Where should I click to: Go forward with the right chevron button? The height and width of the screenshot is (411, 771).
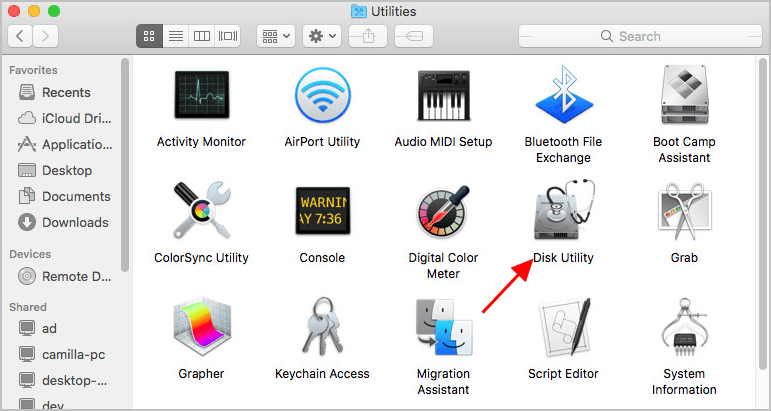click(x=46, y=36)
